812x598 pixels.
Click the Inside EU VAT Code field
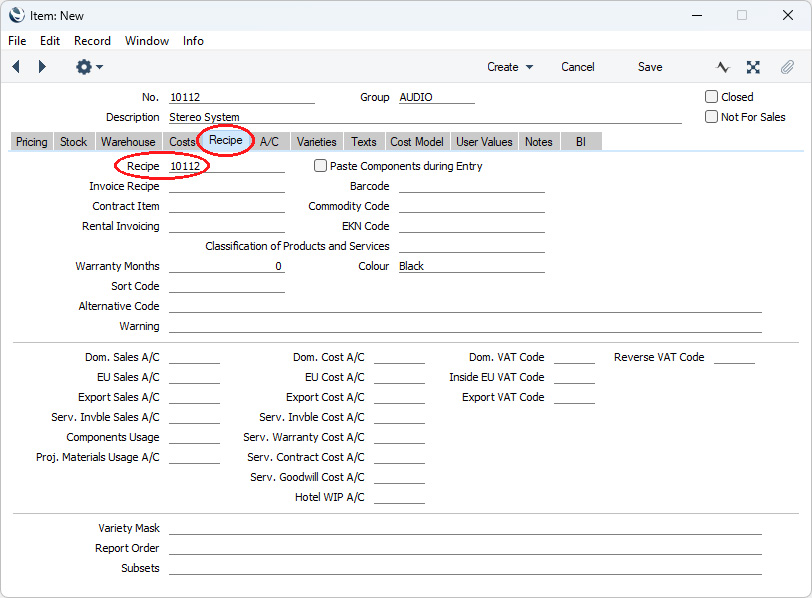point(574,377)
